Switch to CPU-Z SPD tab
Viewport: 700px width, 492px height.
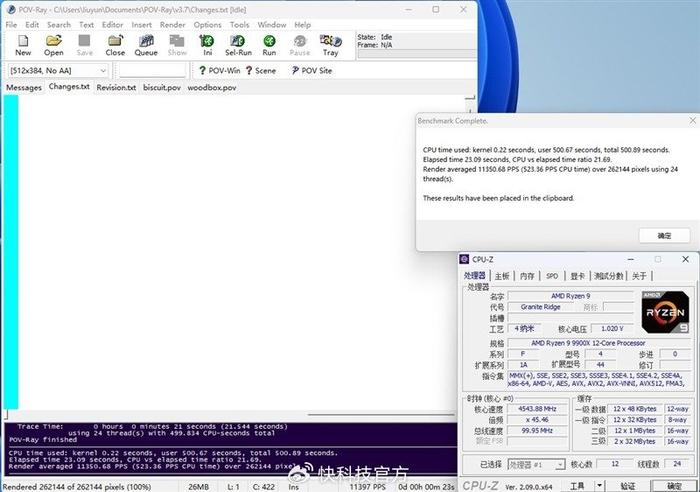[552, 276]
